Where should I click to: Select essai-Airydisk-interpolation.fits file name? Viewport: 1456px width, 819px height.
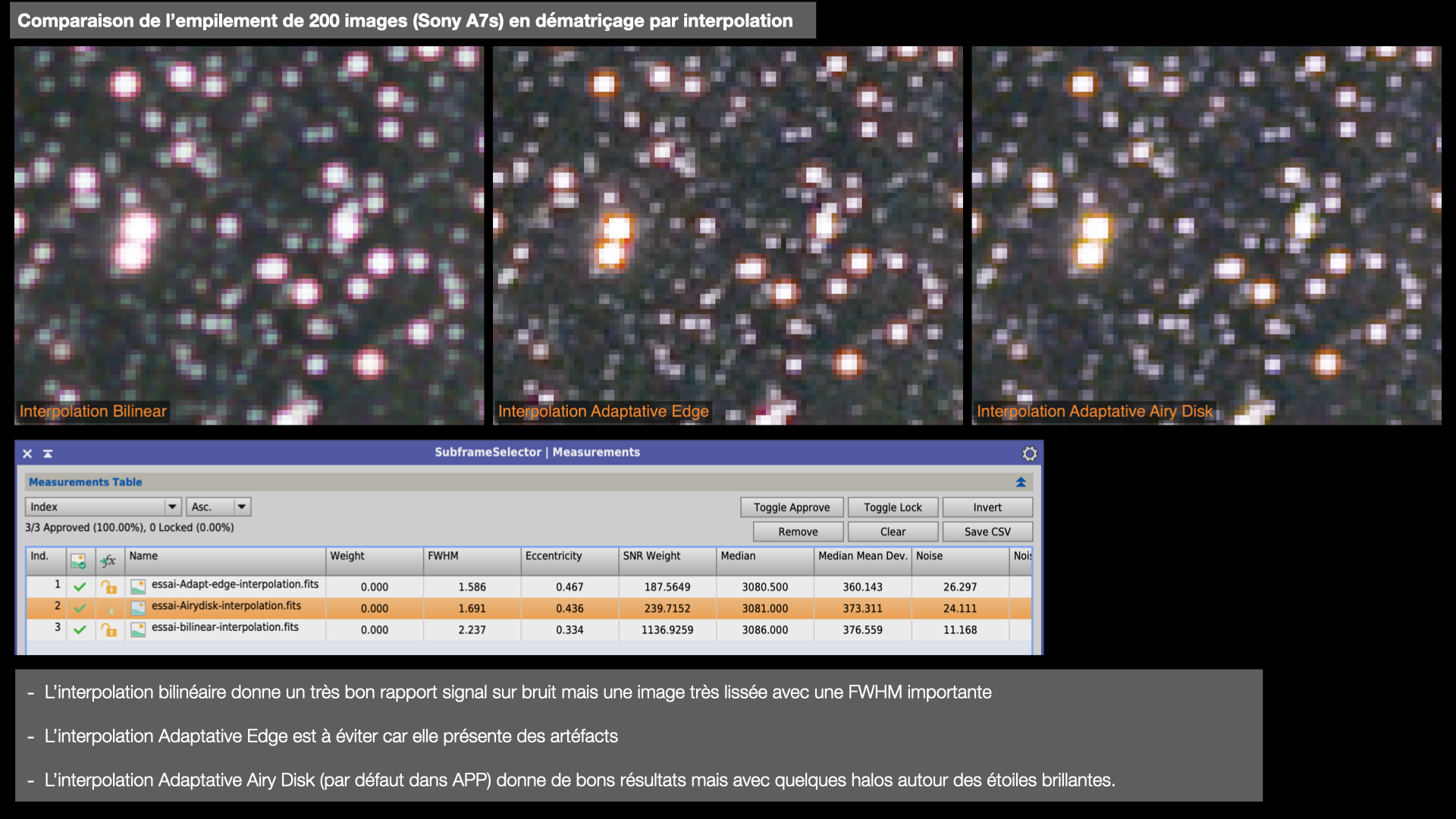[x=226, y=606]
